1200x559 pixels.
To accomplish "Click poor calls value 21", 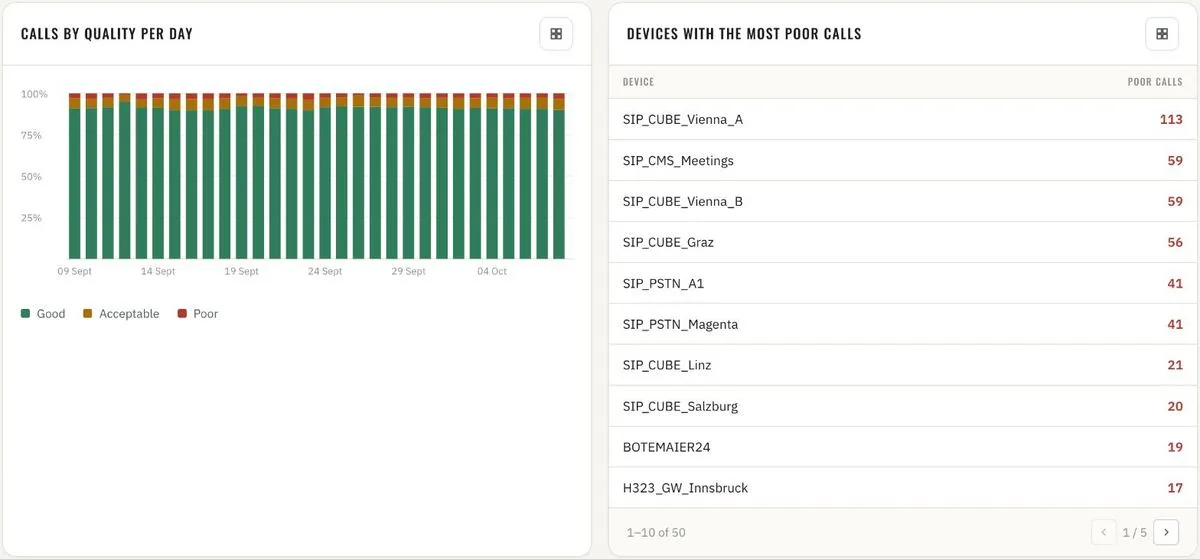I will [1175, 365].
